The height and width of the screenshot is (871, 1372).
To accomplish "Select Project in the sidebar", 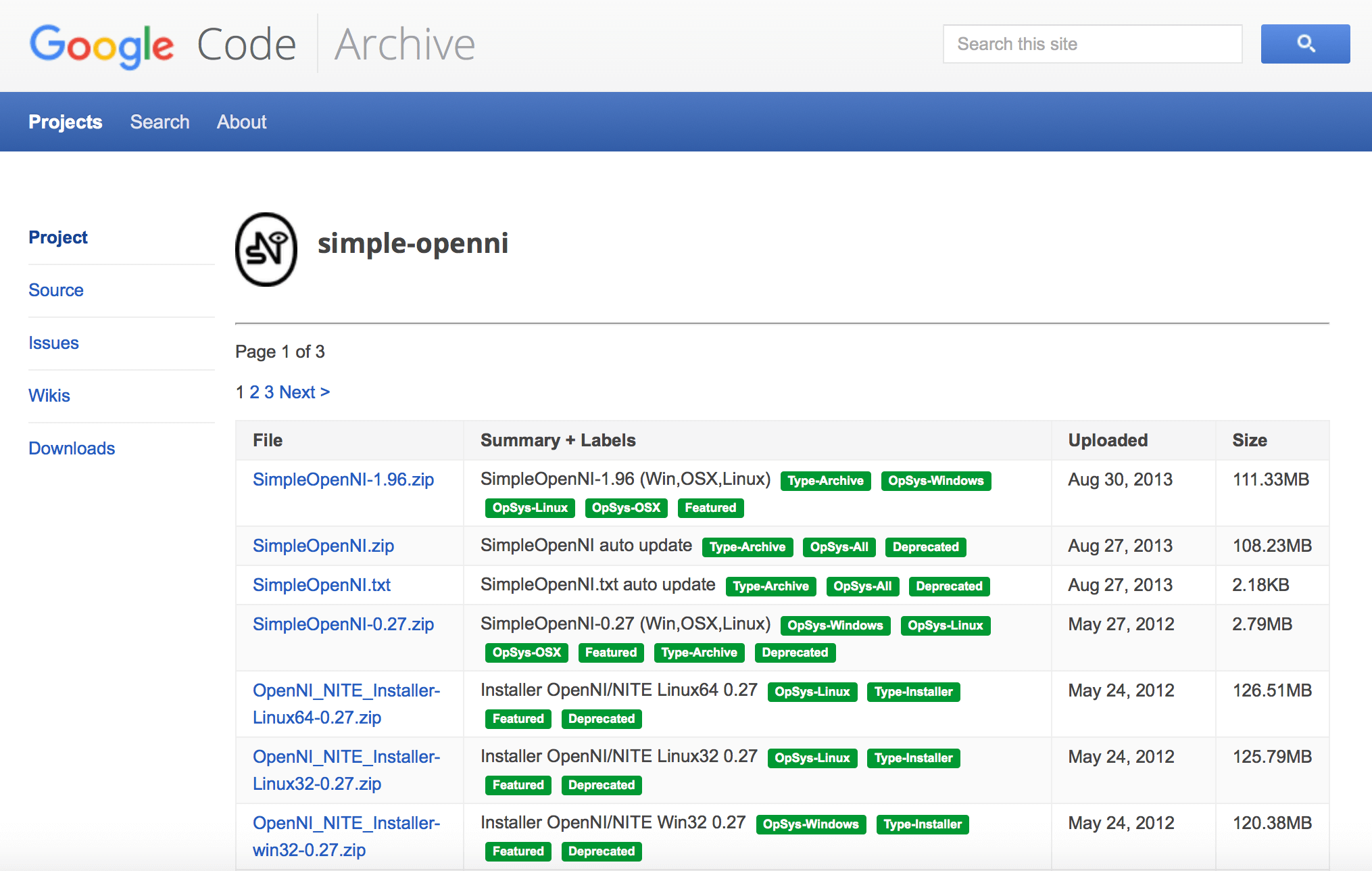I will click(58, 237).
